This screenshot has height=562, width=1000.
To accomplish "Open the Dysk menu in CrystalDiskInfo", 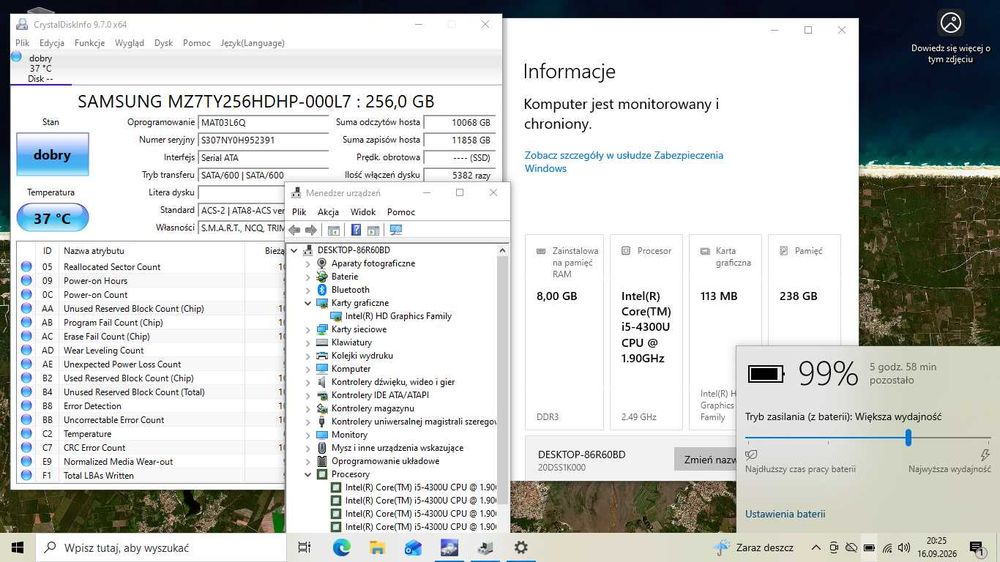I will pyautogui.click(x=163, y=43).
